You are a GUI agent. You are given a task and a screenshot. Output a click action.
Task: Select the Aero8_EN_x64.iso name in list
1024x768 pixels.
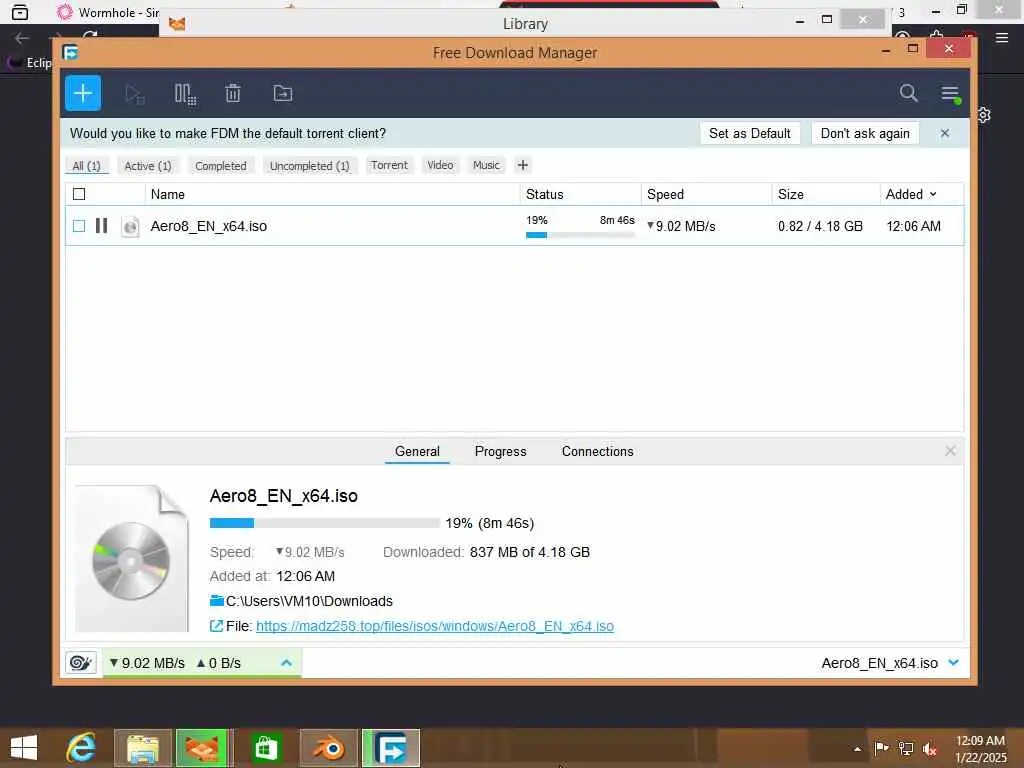[x=209, y=226]
